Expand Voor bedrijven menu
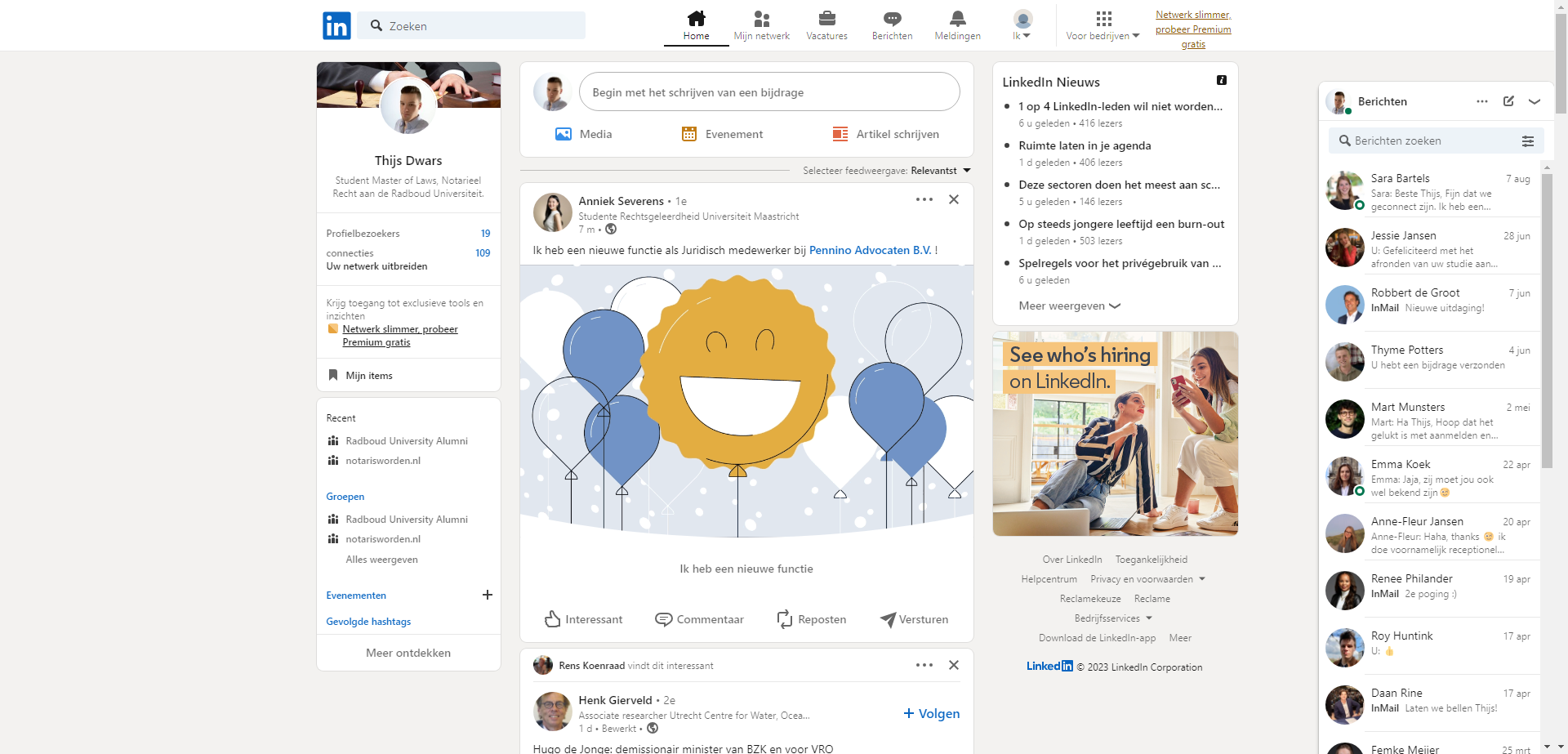Viewport: 1568px width, 754px height. click(x=1102, y=25)
